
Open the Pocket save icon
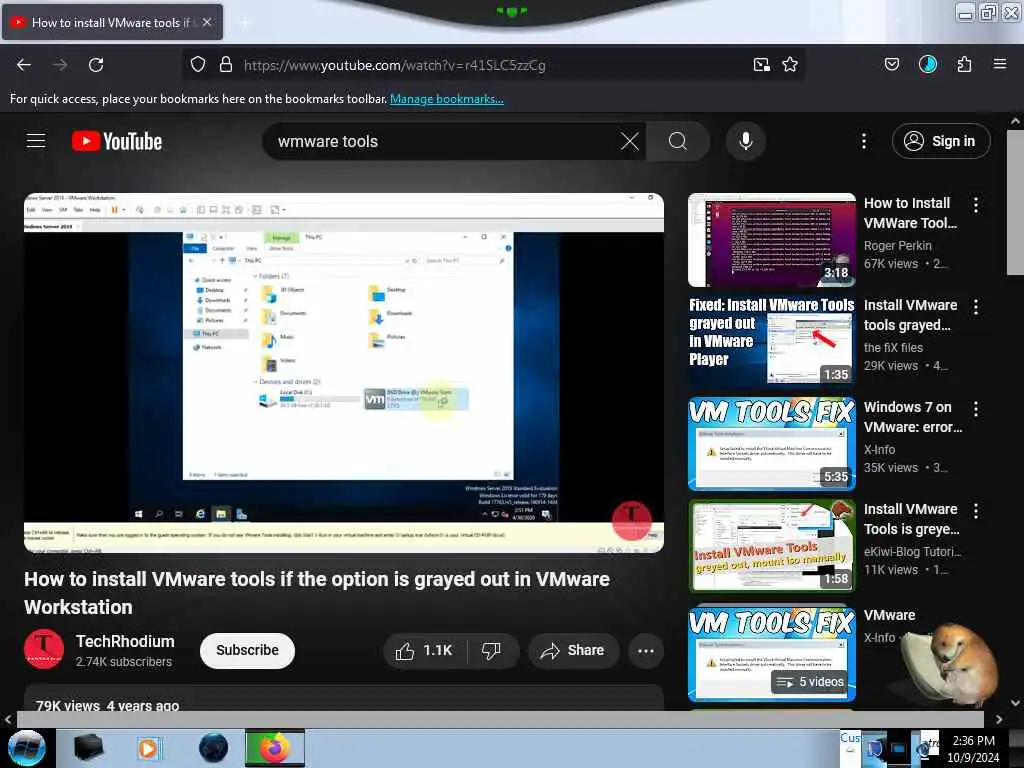tap(891, 65)
